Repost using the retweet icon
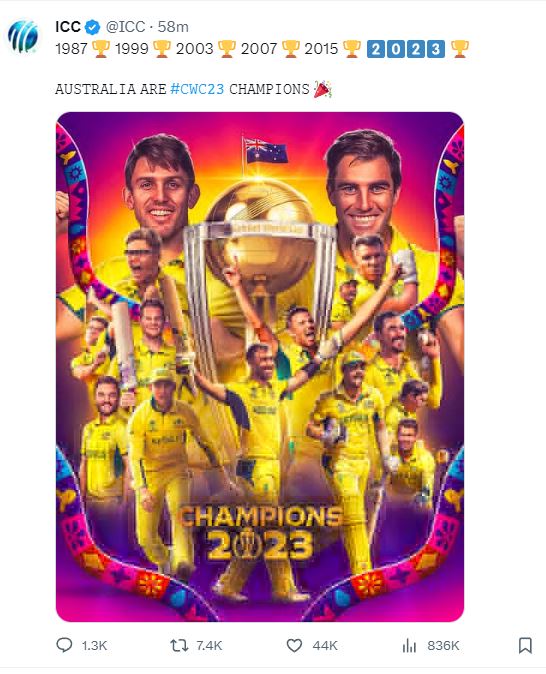The height and width of the screenshot is (674, 546). click(179, 645)
